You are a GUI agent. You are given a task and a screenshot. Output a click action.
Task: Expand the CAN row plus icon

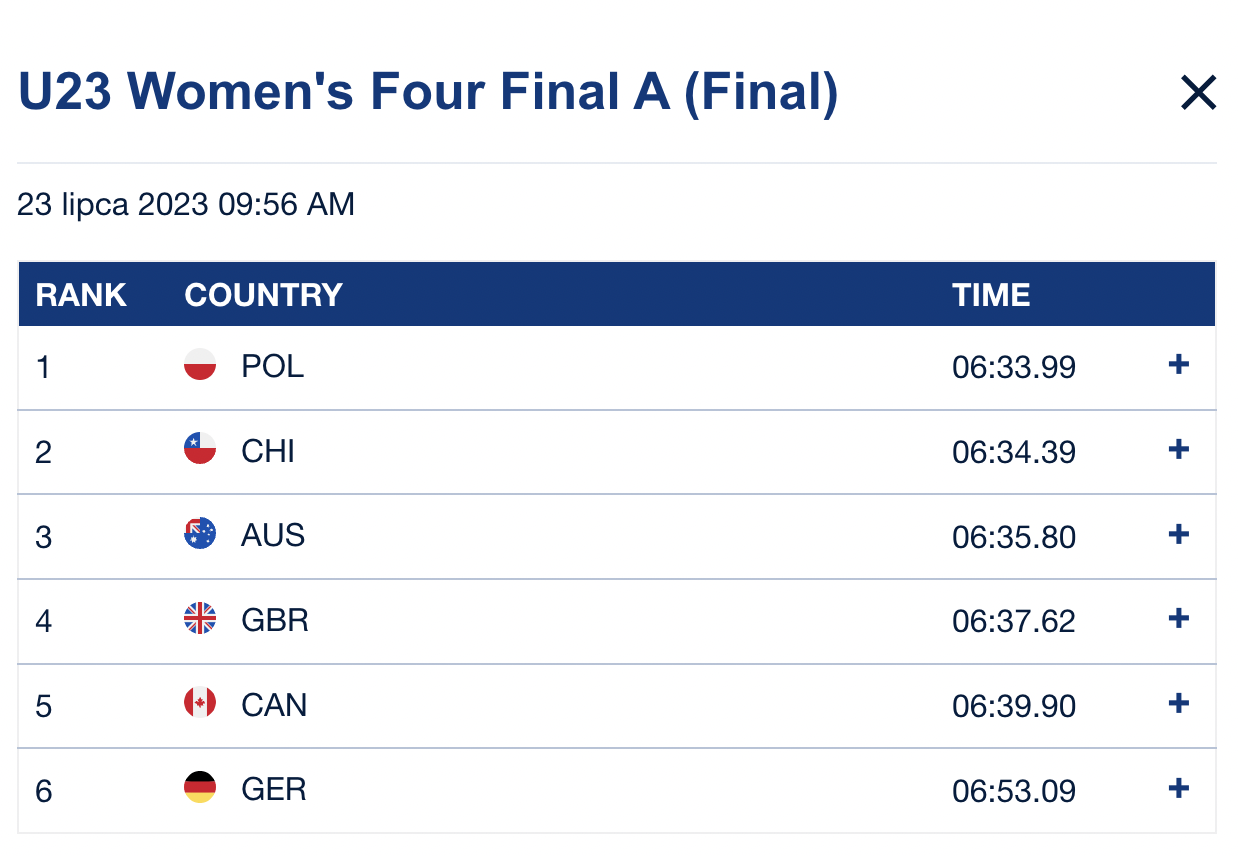tap(1179, 704)
